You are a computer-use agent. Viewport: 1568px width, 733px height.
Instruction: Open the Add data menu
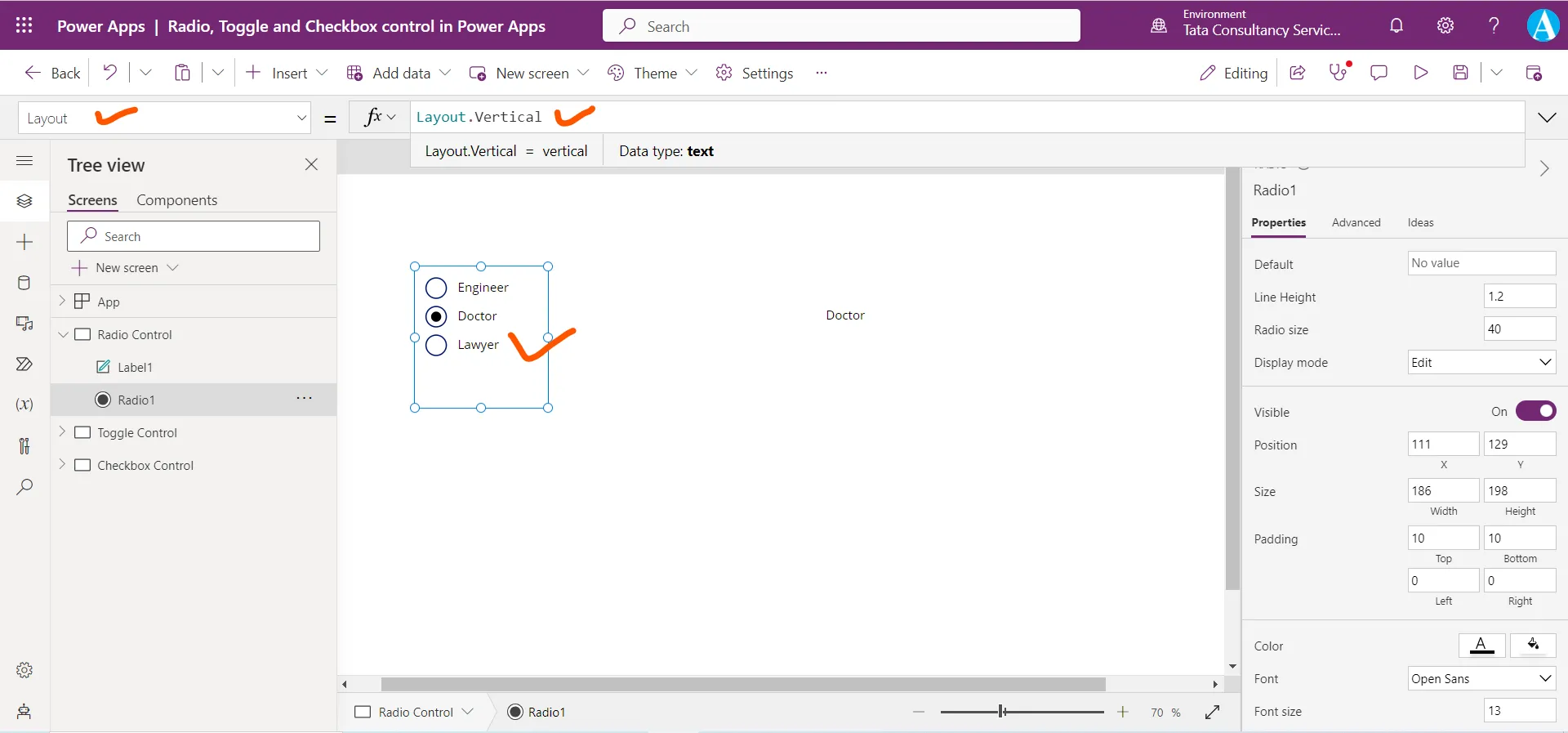pos(399,73)
